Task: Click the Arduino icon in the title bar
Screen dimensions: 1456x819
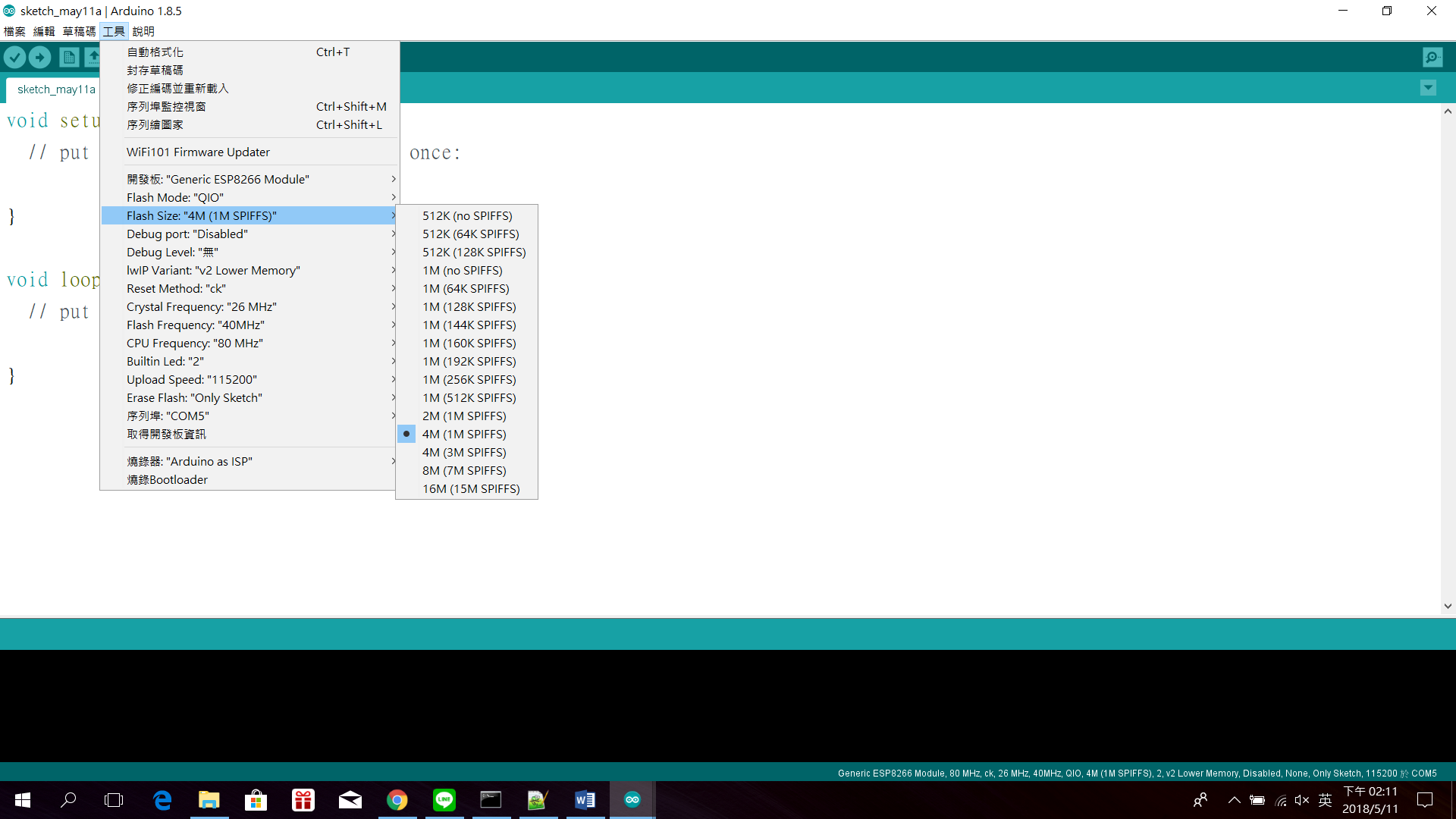Action: click(x=8, y=11)
